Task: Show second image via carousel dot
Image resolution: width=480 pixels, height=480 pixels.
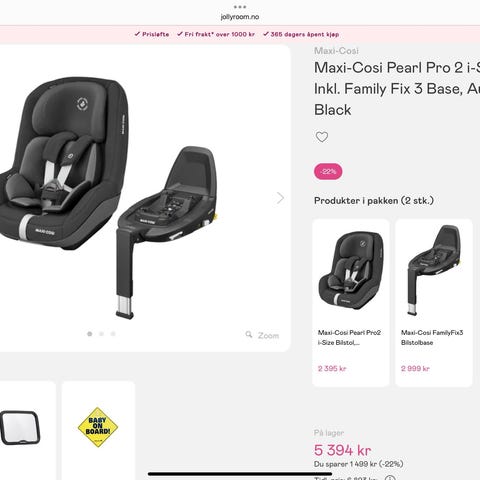Action: [x=101, y=334]
